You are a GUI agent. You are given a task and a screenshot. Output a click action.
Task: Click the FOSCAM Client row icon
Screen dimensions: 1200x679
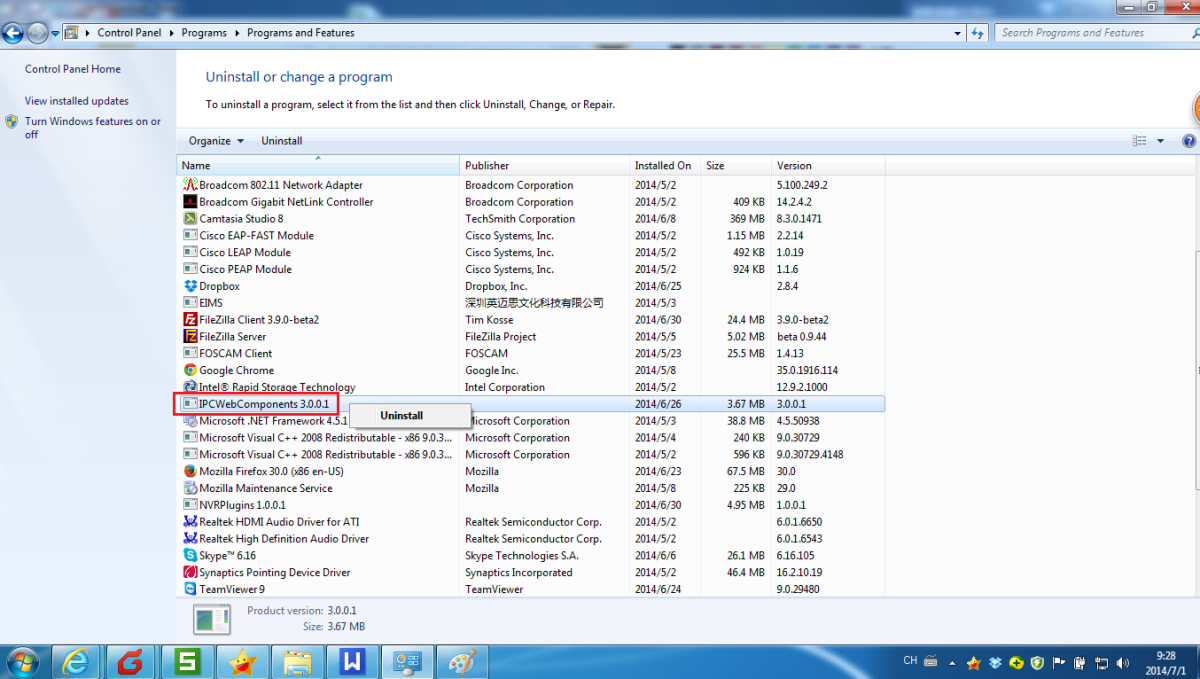[191, 353]
